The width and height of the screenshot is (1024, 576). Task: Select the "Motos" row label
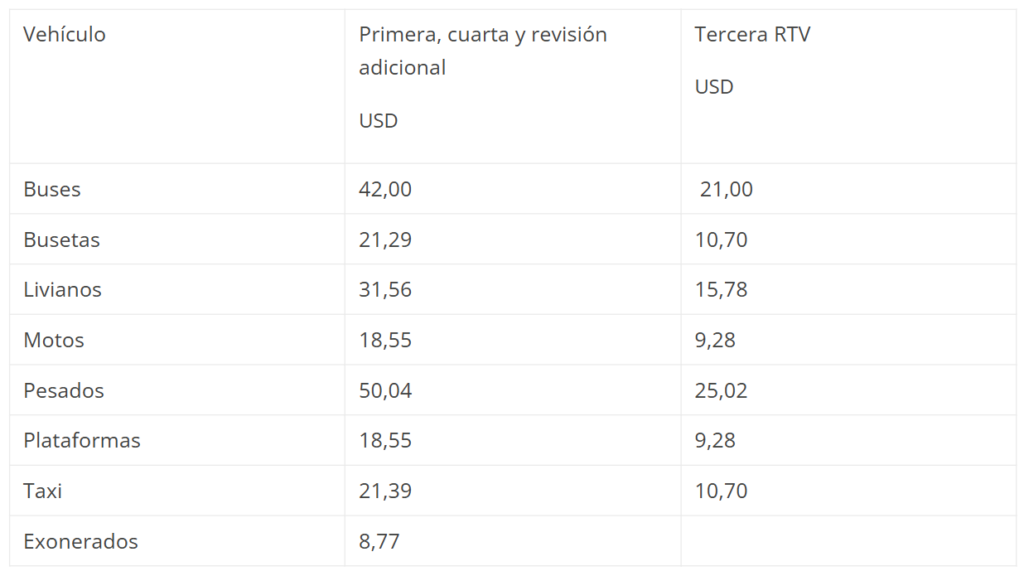[x=54, y=340]
